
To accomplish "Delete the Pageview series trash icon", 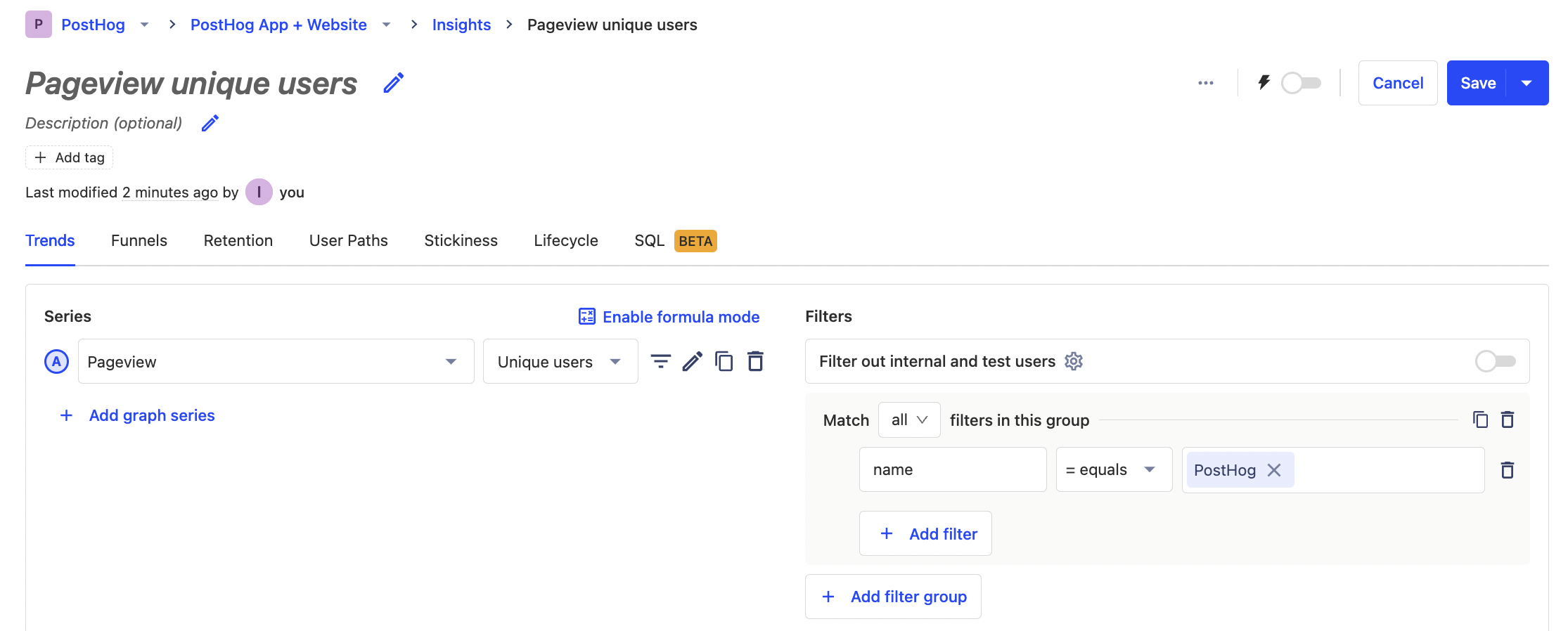I will pyautogui.click(x=755, y=361).
